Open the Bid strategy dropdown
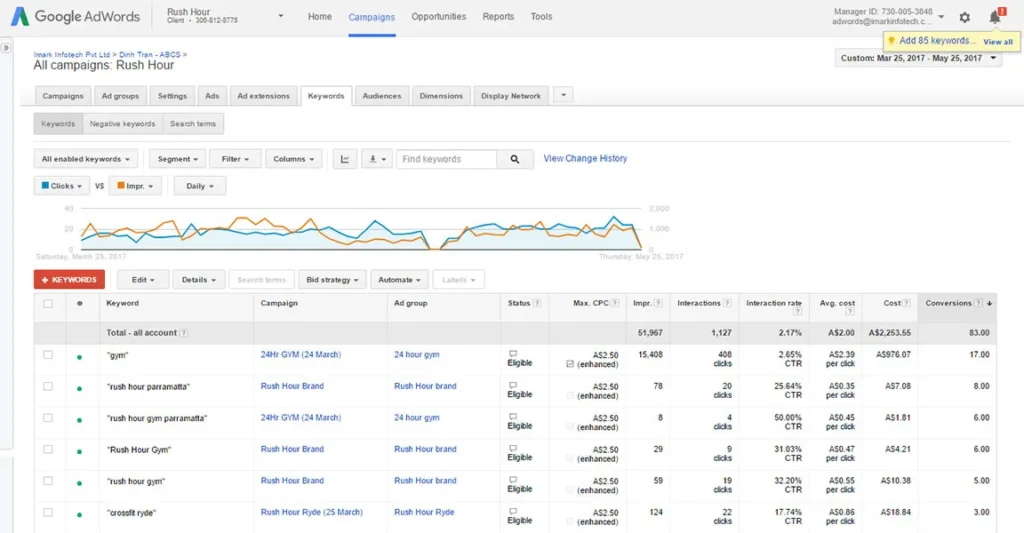Image resolution: width=1024 pixels, height=533 pixels. point(332,280)
